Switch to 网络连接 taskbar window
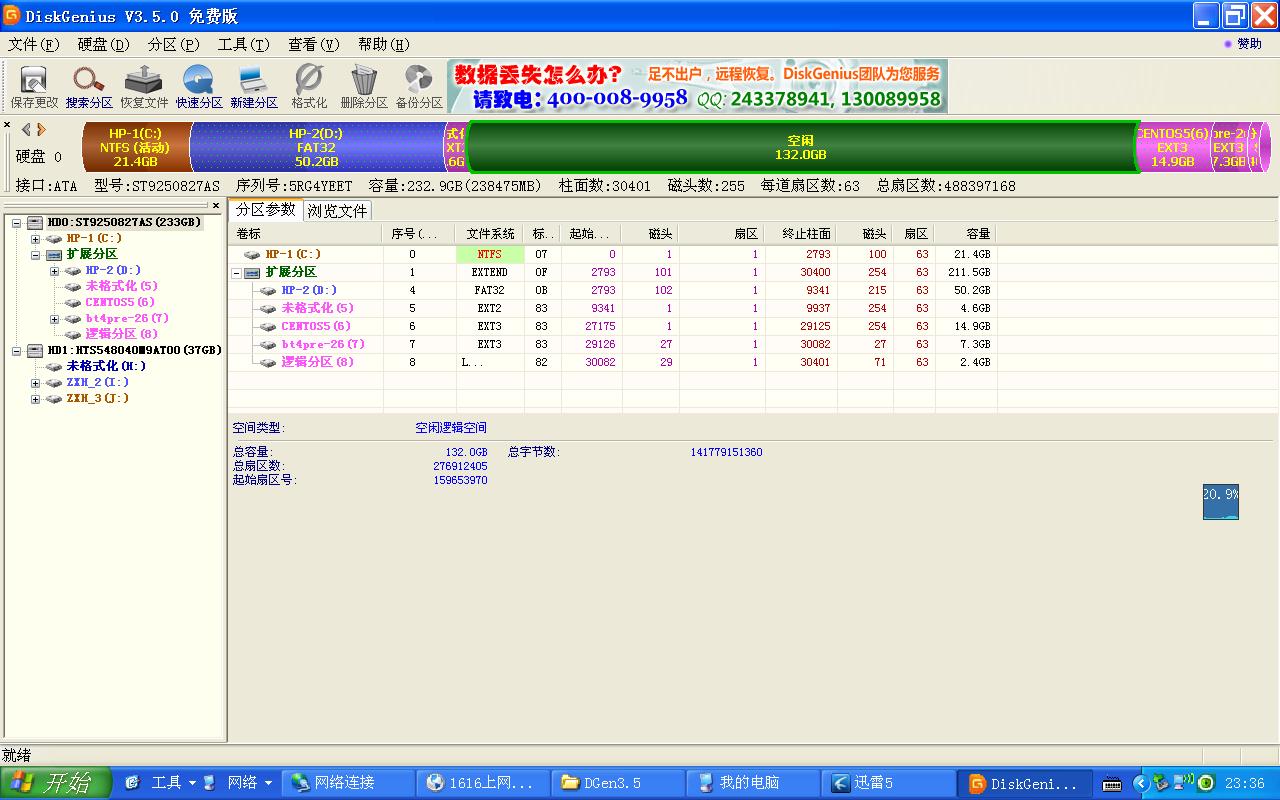The width and height of the screenshot is (1280, 800). pos(348,783)
